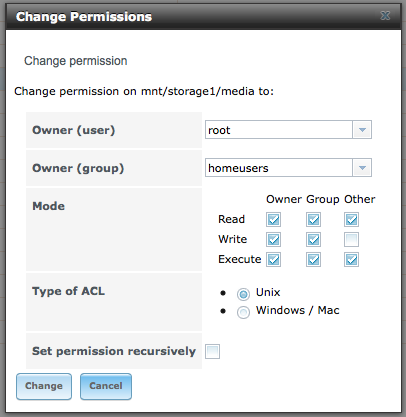Click the Change button

(x=44, y=386)
